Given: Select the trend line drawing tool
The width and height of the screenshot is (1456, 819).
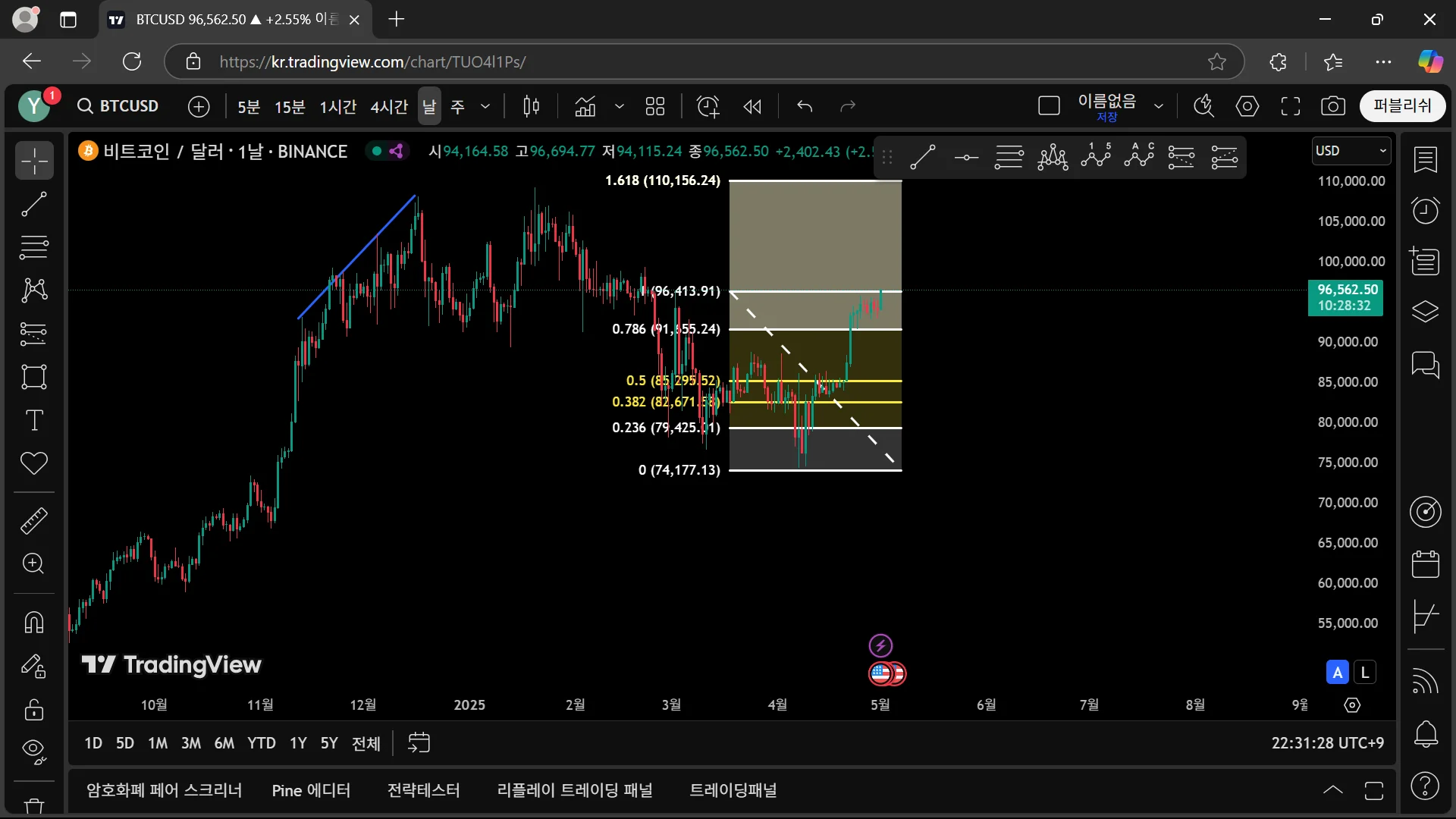Looking at the screenshot, I should point(34,204).
